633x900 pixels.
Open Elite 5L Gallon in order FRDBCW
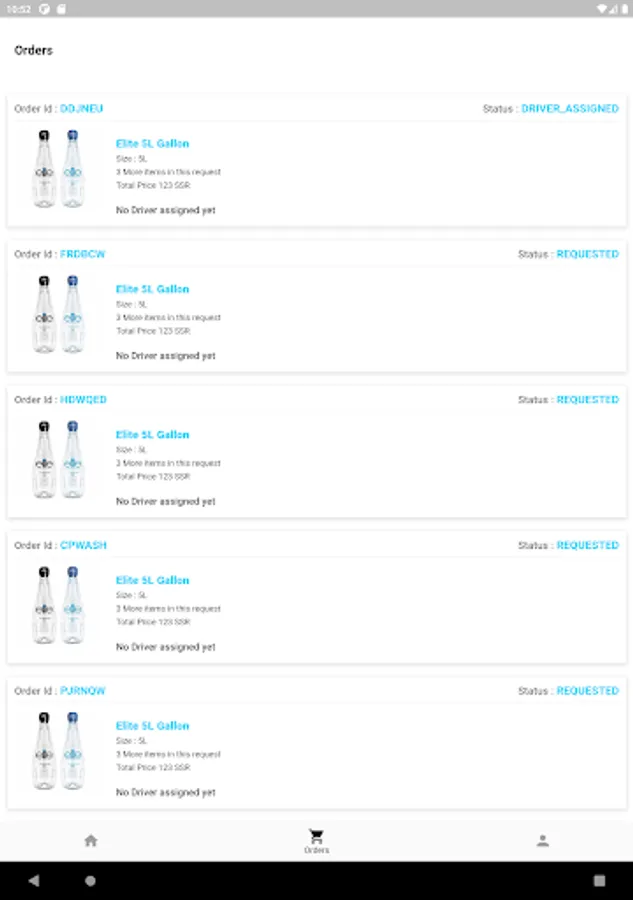click(152, 289)
